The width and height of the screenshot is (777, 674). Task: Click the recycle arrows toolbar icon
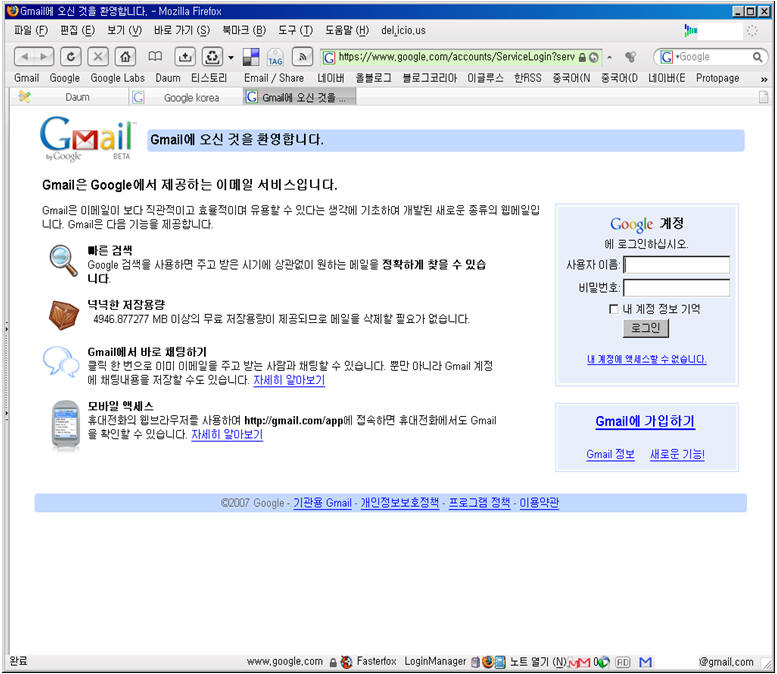click(212, 57)
